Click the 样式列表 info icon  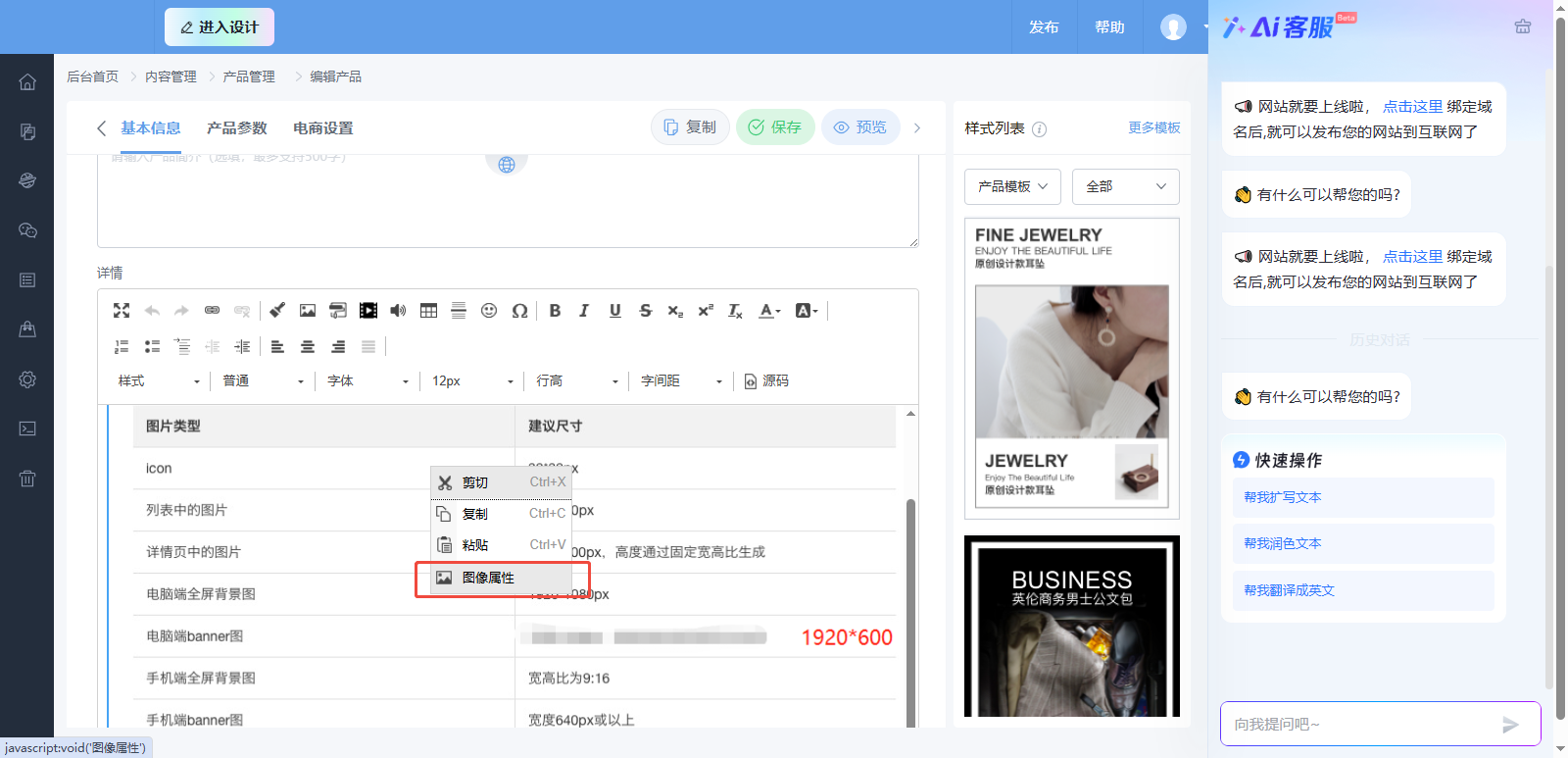(x=1040, y=129)
